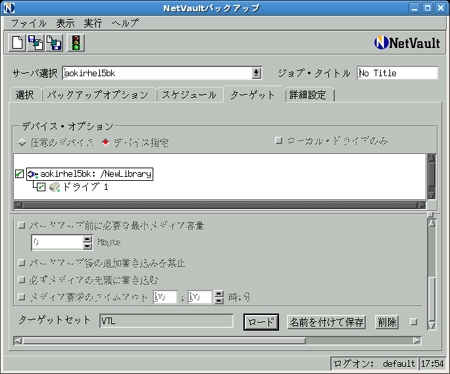Image resolution: width=450 pixels, height=374 pixels.
Task: Click the ロード button
Action: tap(261, 322)
